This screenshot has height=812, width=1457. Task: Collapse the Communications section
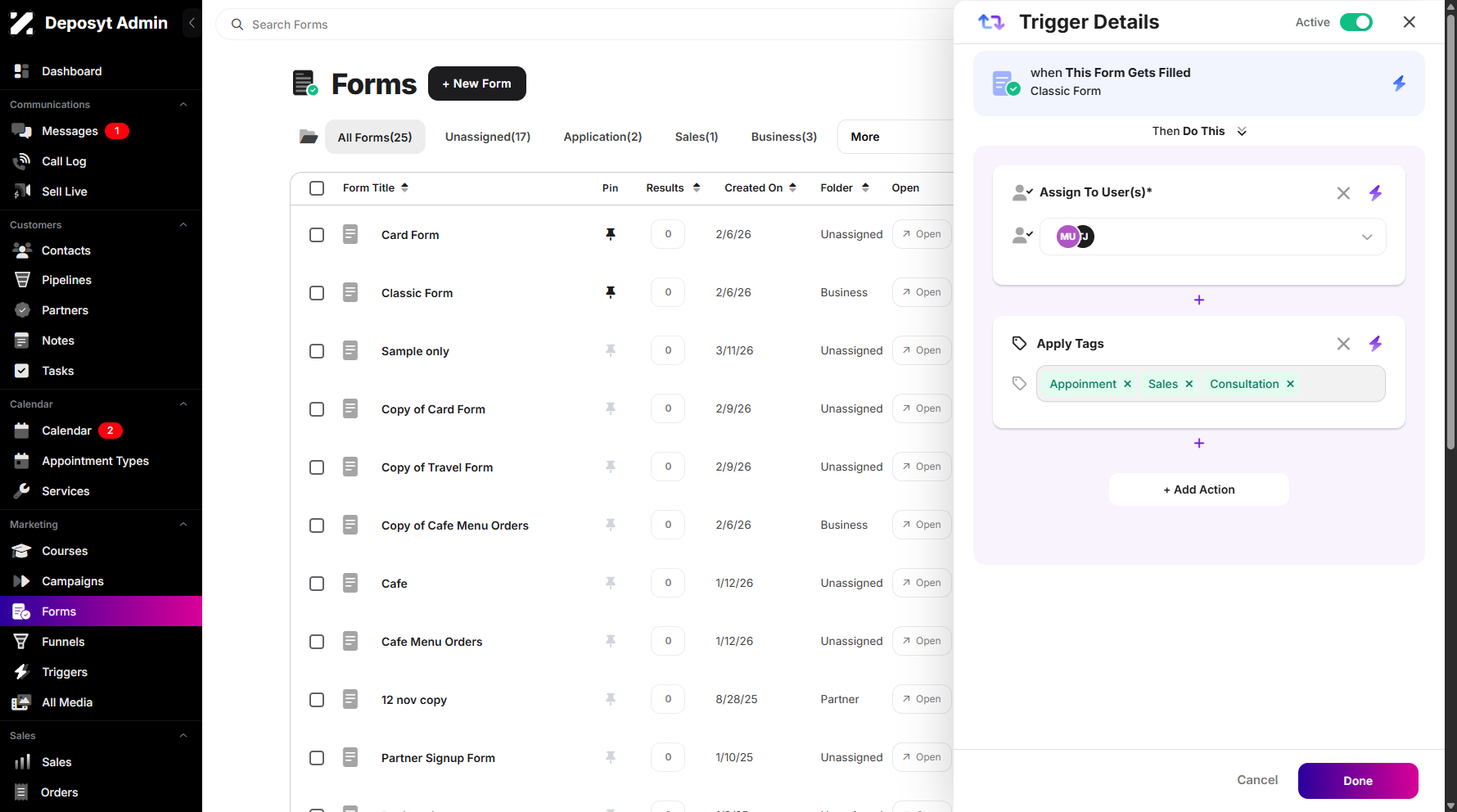183,105
